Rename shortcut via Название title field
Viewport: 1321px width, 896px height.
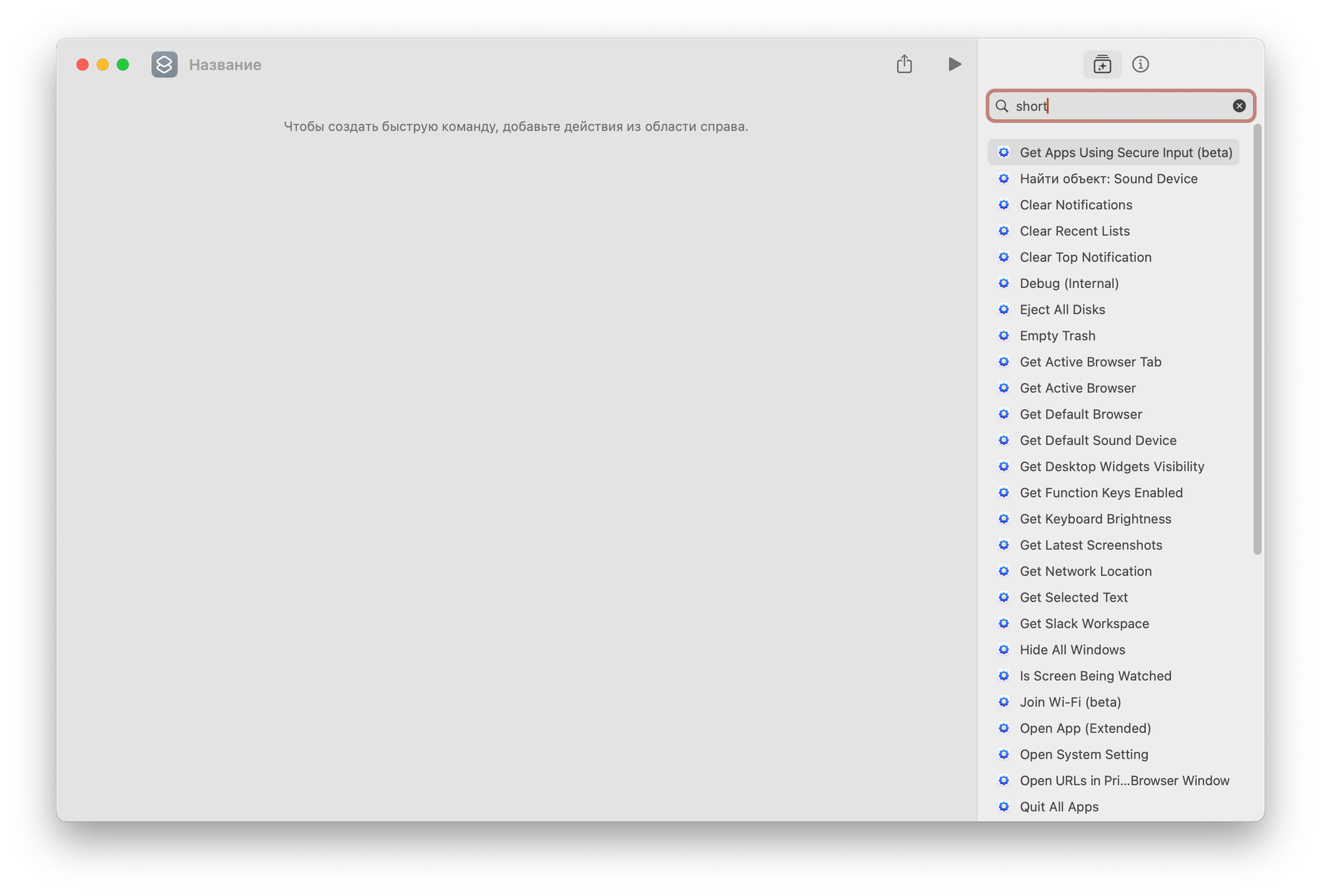click(225, 65)
